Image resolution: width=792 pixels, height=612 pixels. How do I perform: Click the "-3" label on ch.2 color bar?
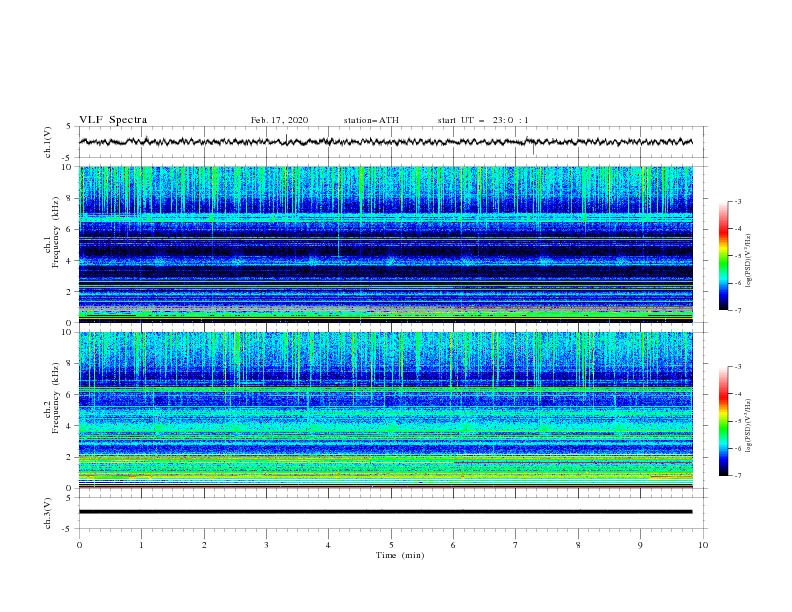coord(738,367)
